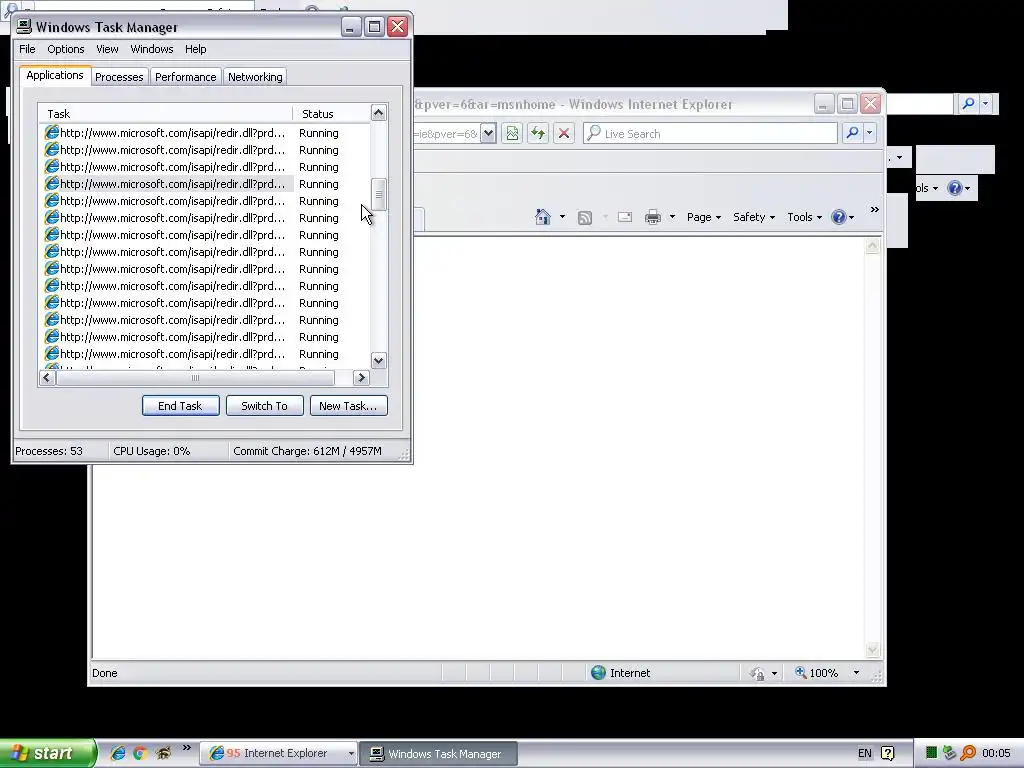The width and height of the screenshot is (1024, 768).
Task: Switch to the Networking tab
Action: (255, 77)
